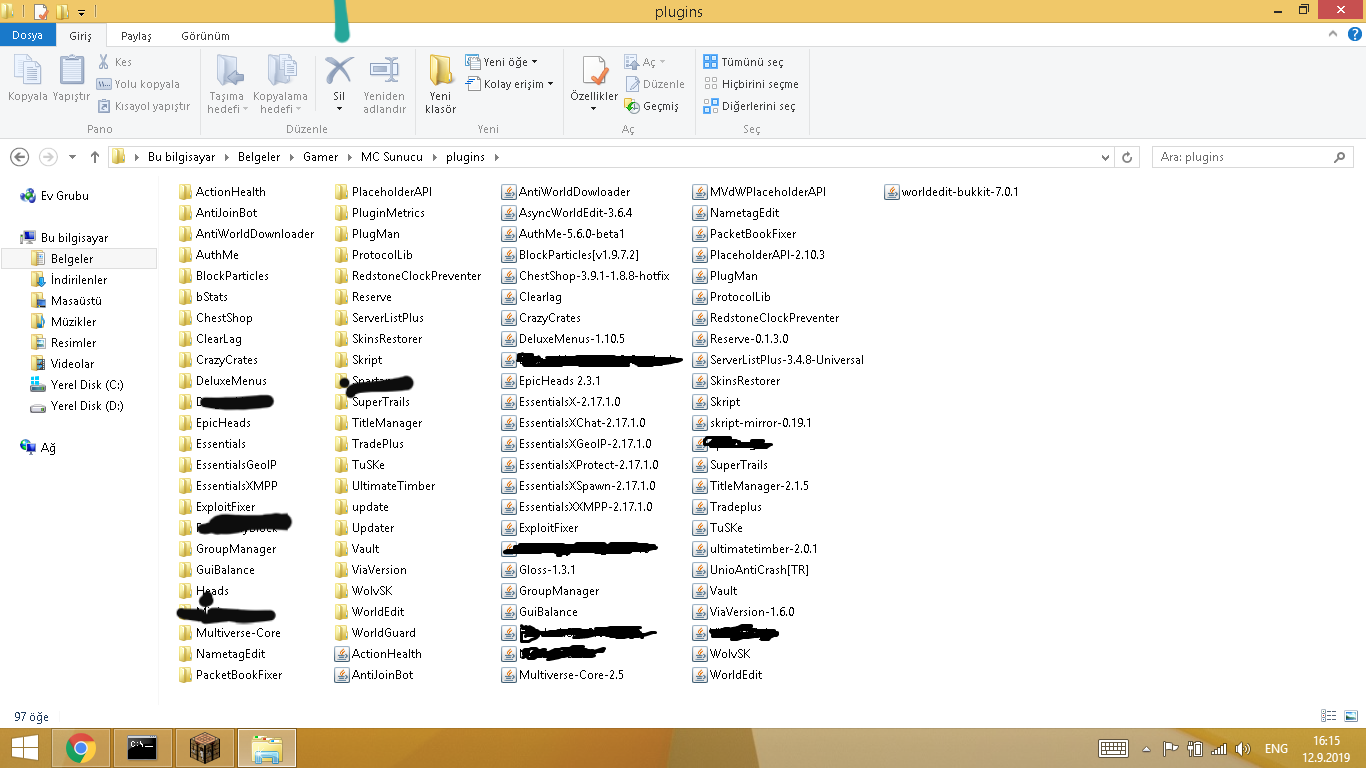The width and height of the screenshot is (1366, 768).
Task: Select skript-mirror-0.19.1 jar file
Action: point(760,423)
